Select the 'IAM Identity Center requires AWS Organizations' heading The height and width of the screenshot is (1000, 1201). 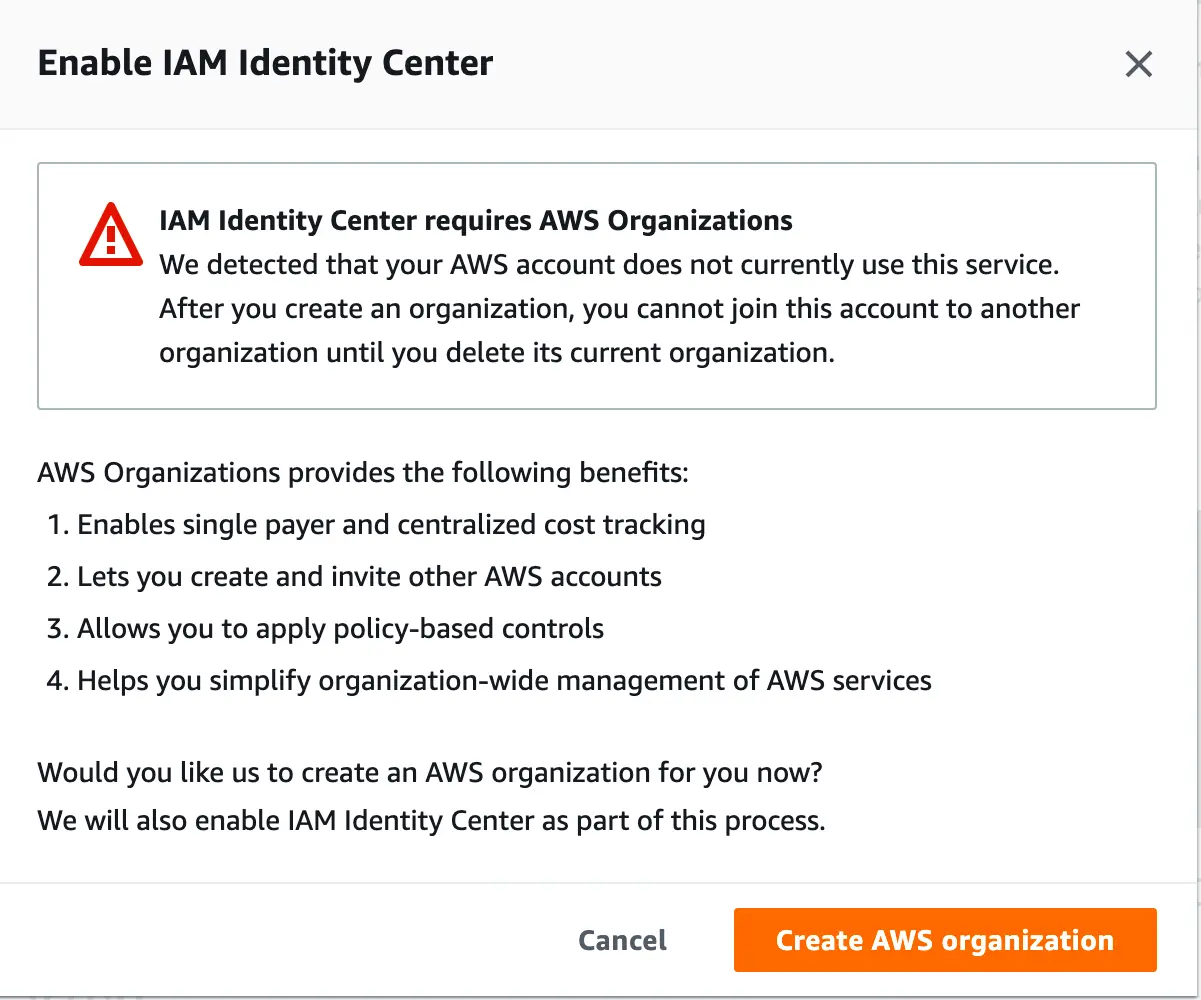475,221
